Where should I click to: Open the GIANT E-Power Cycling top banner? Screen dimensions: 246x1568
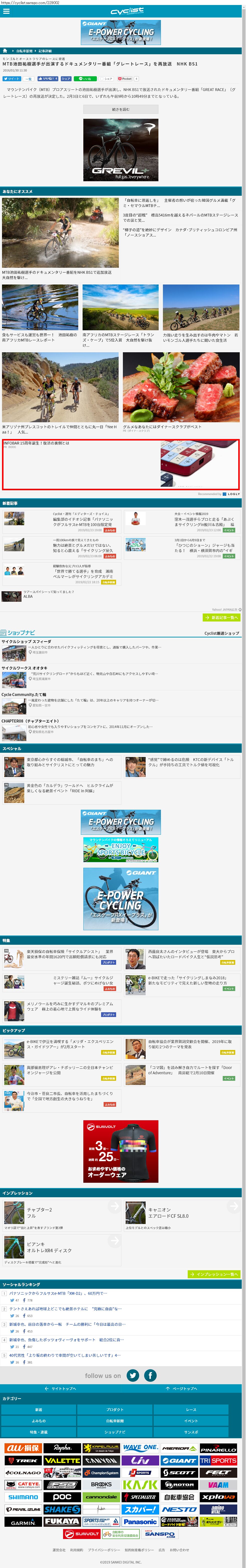121,32
